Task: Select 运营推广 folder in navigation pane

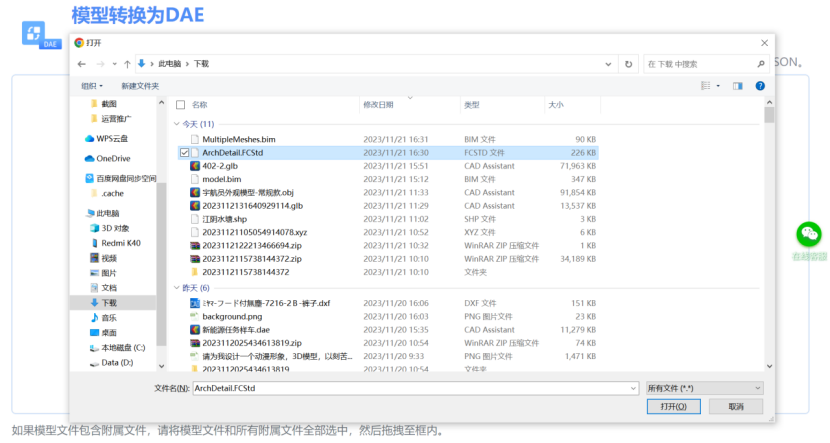Action: coord(116,119)
